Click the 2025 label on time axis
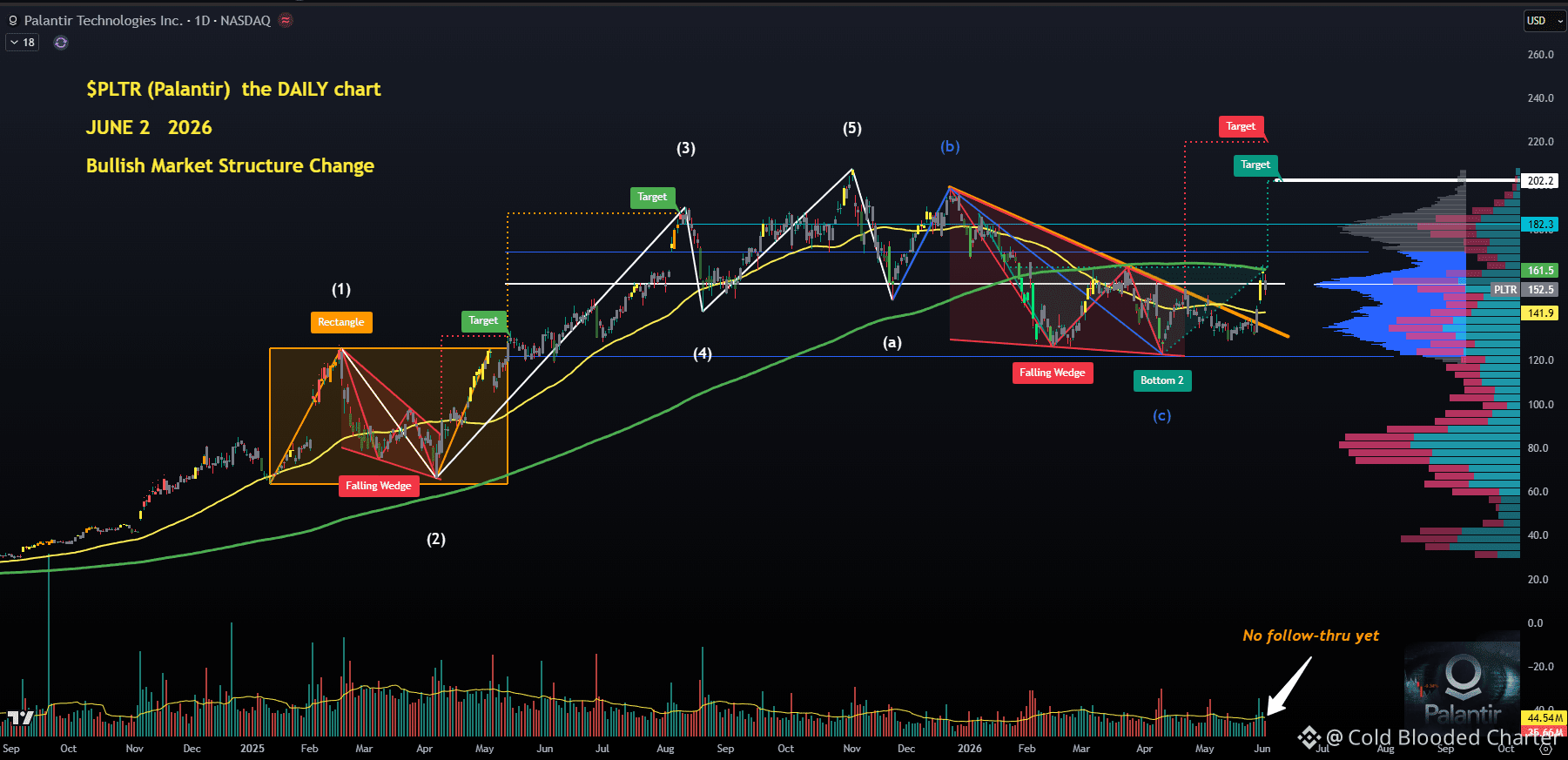Screen dimensions: 1568x760 (x=252, y=749)
